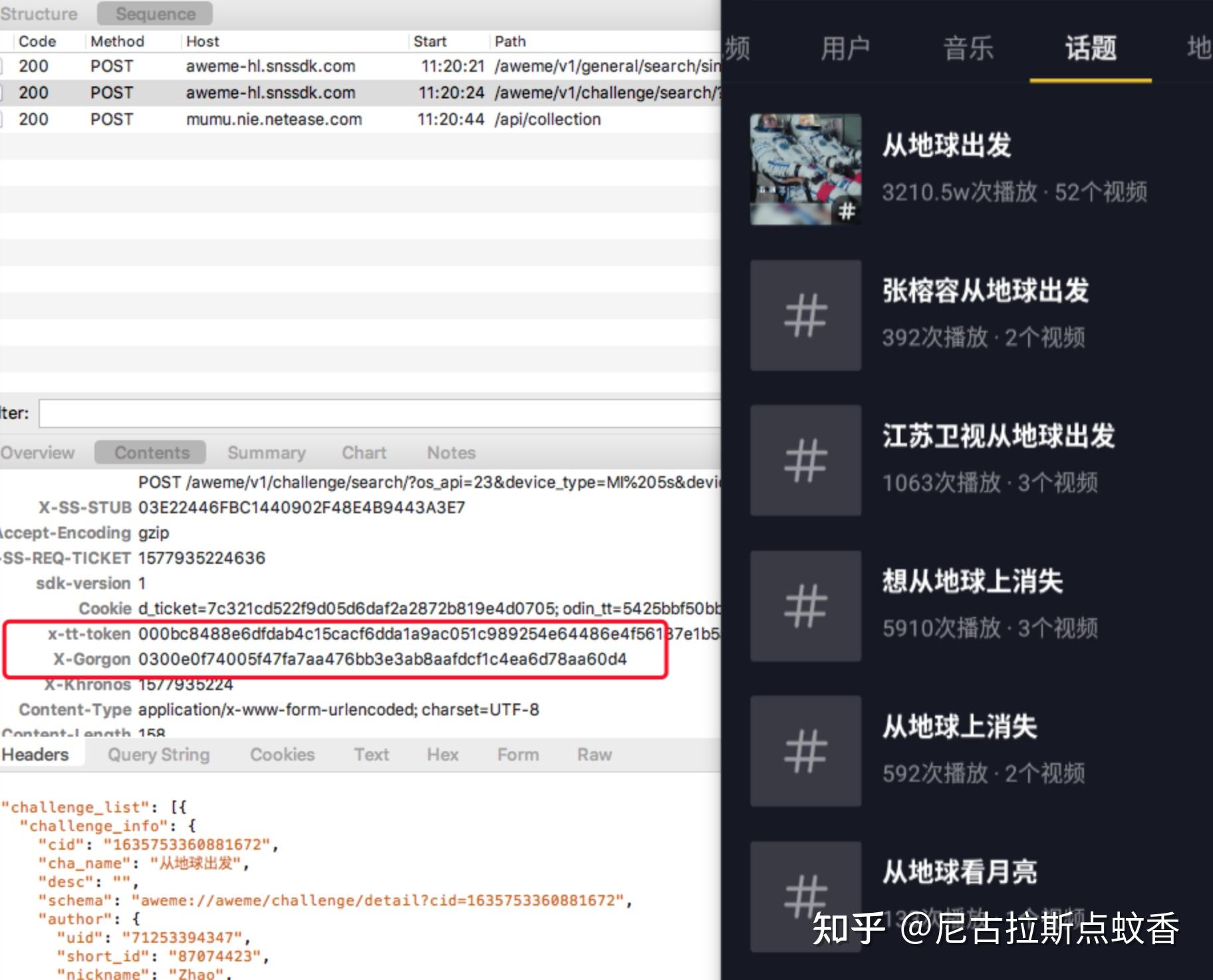Click the hashtag icon for 张榕容从地球出发
The width and height of the screenshot is (1213, 980).
(x=805, y=314)
